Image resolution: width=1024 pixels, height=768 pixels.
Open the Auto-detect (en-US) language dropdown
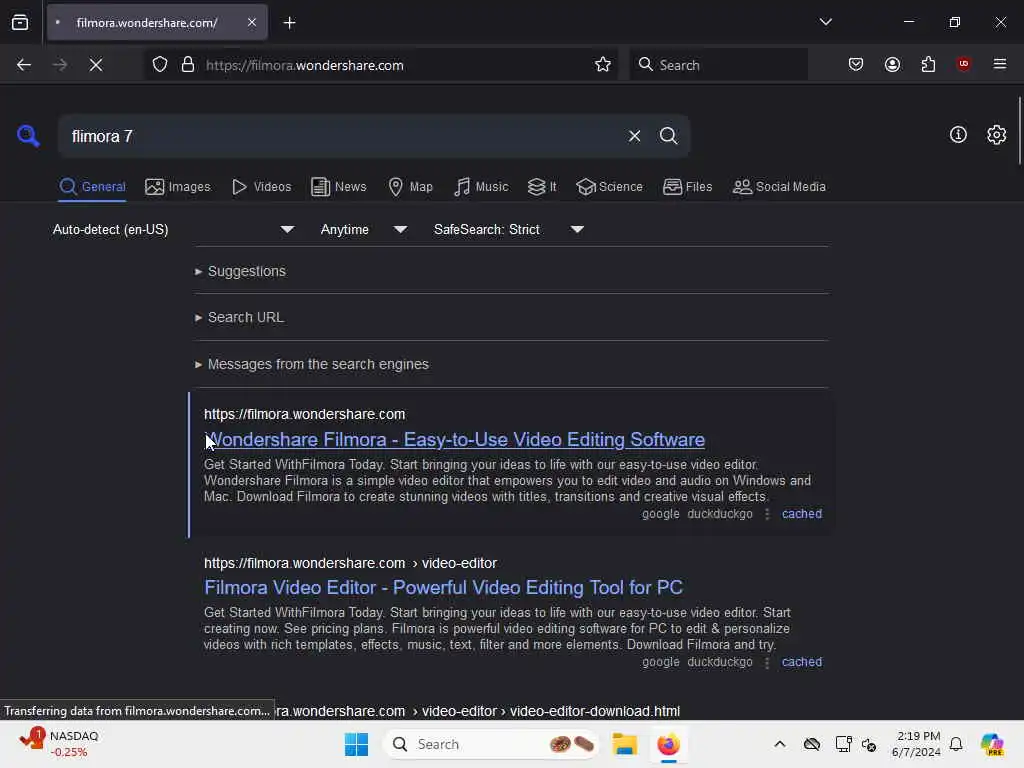point(174,229)
